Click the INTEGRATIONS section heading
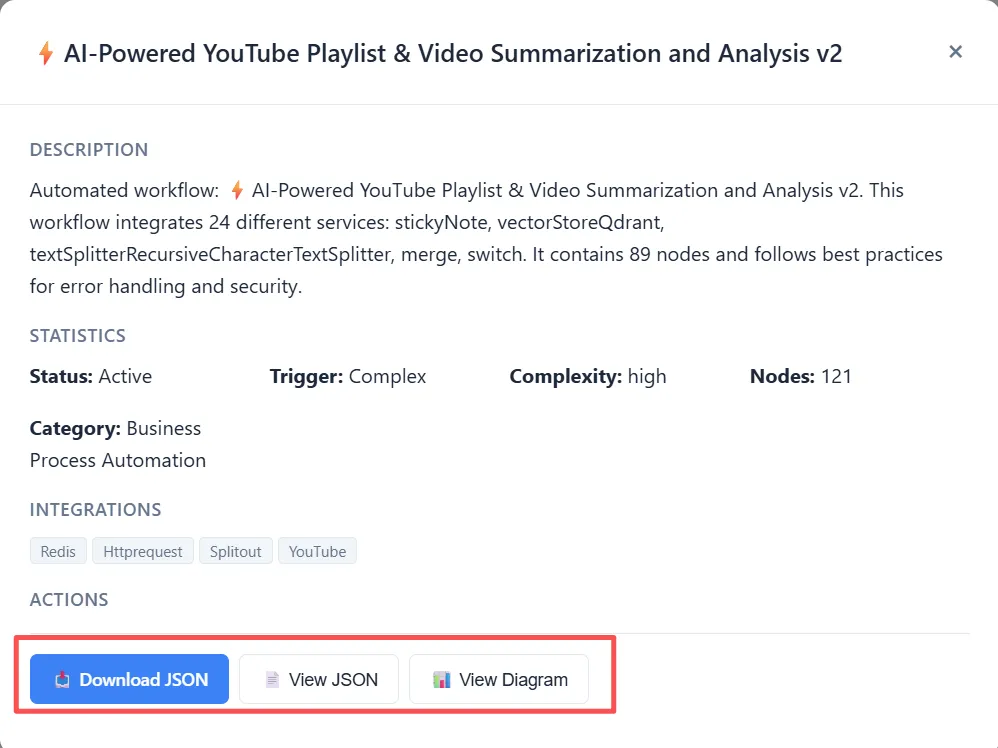 (x=95, y=510)
